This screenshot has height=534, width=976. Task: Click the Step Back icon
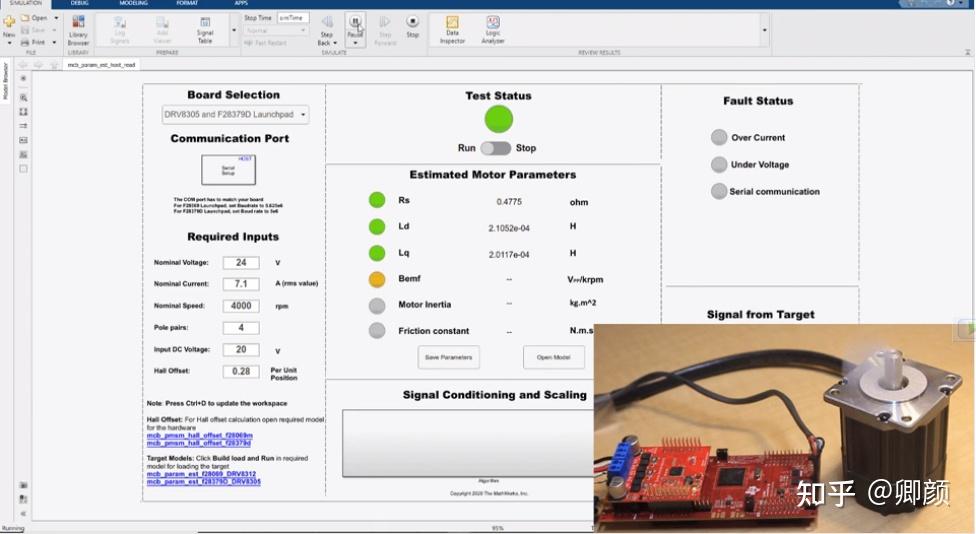click(x=327, y=23)
